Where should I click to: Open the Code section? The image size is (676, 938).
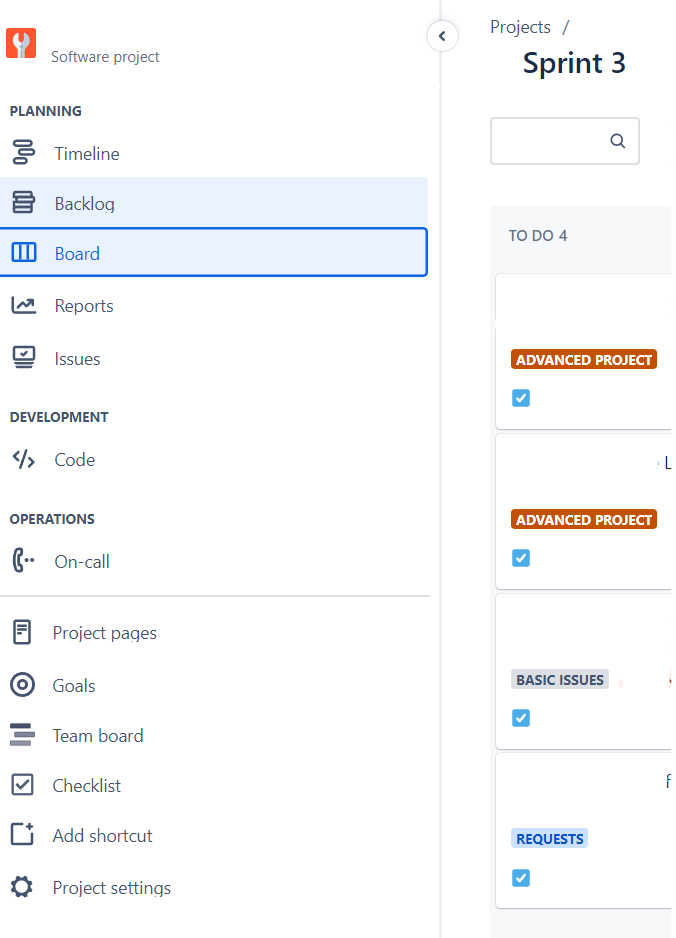tap(75, 459)
